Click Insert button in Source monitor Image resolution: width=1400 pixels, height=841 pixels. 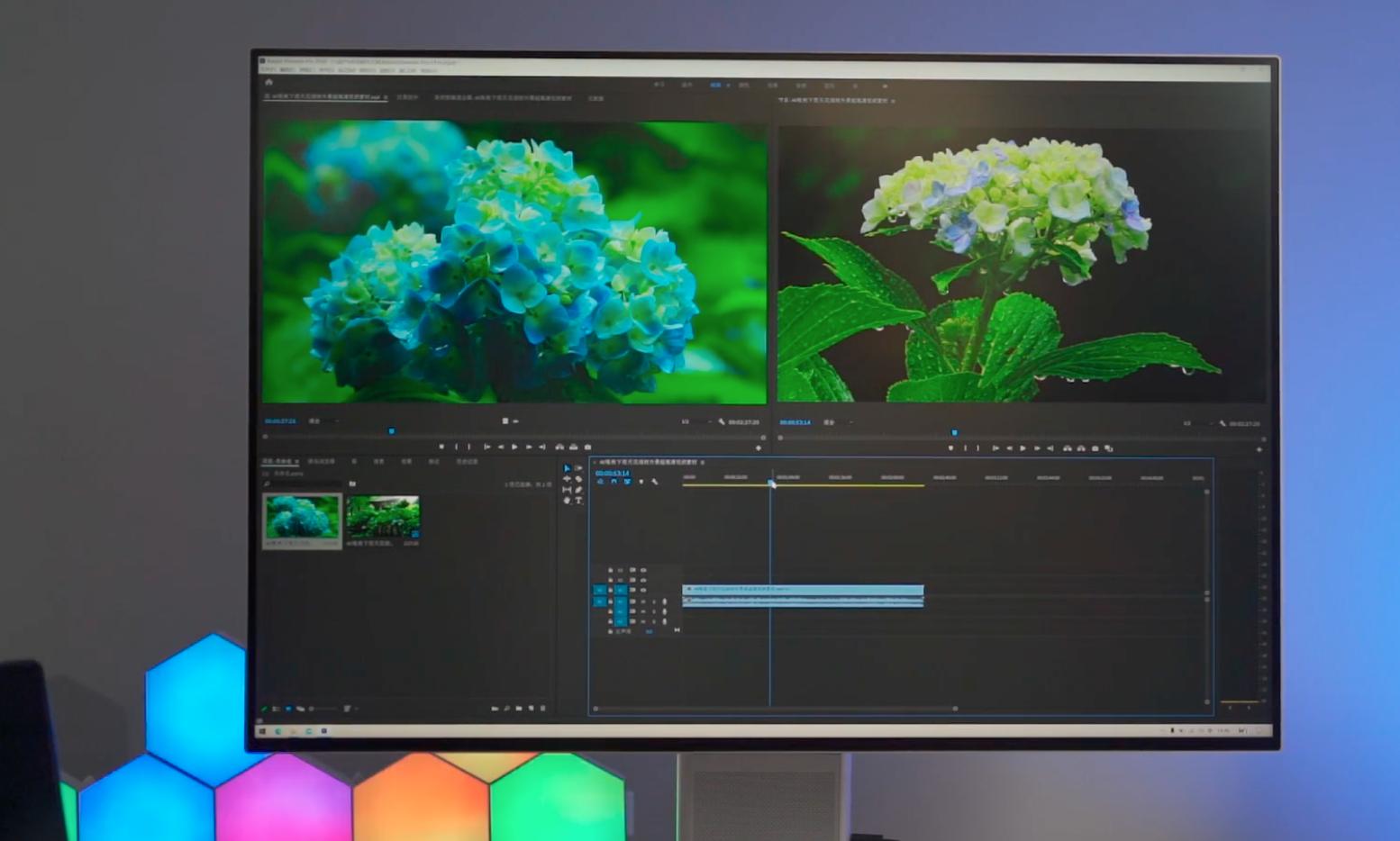point(559,447)
